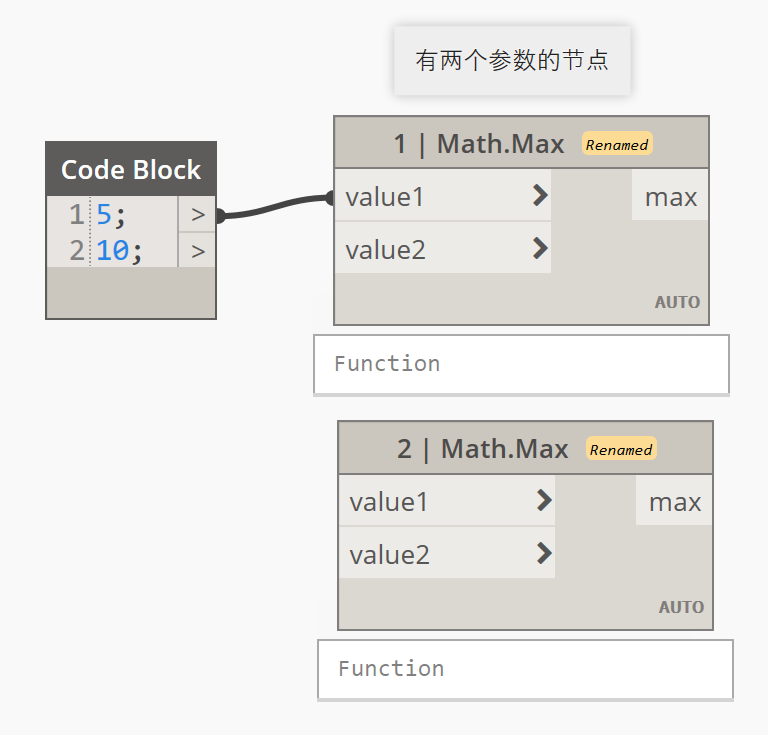This screenshot has width=768, height=735.
Task: Click the second output port arrow of Code Block
Action: [x=197, y=251]
